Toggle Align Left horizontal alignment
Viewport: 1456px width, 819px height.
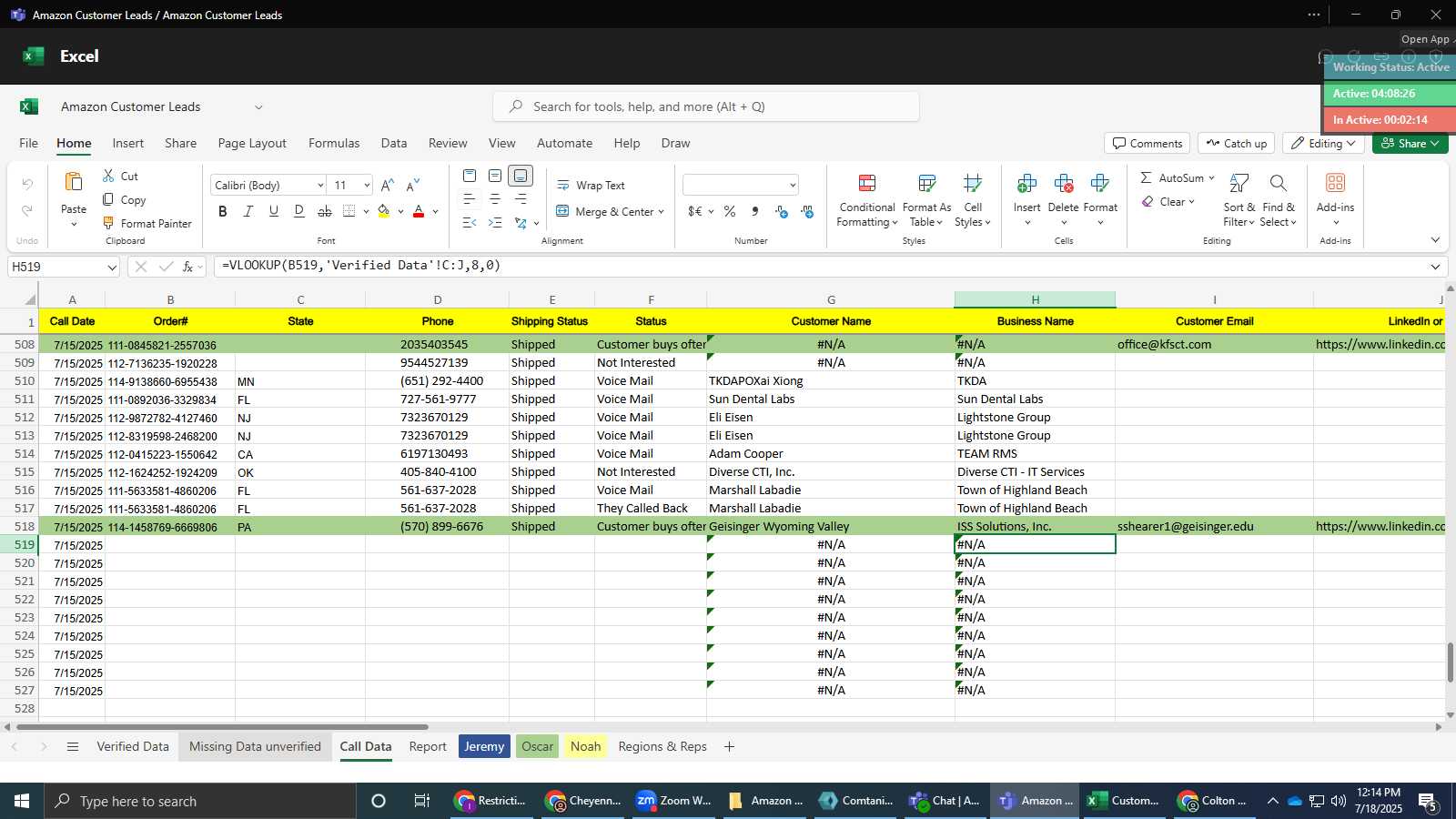pos(470,199)
